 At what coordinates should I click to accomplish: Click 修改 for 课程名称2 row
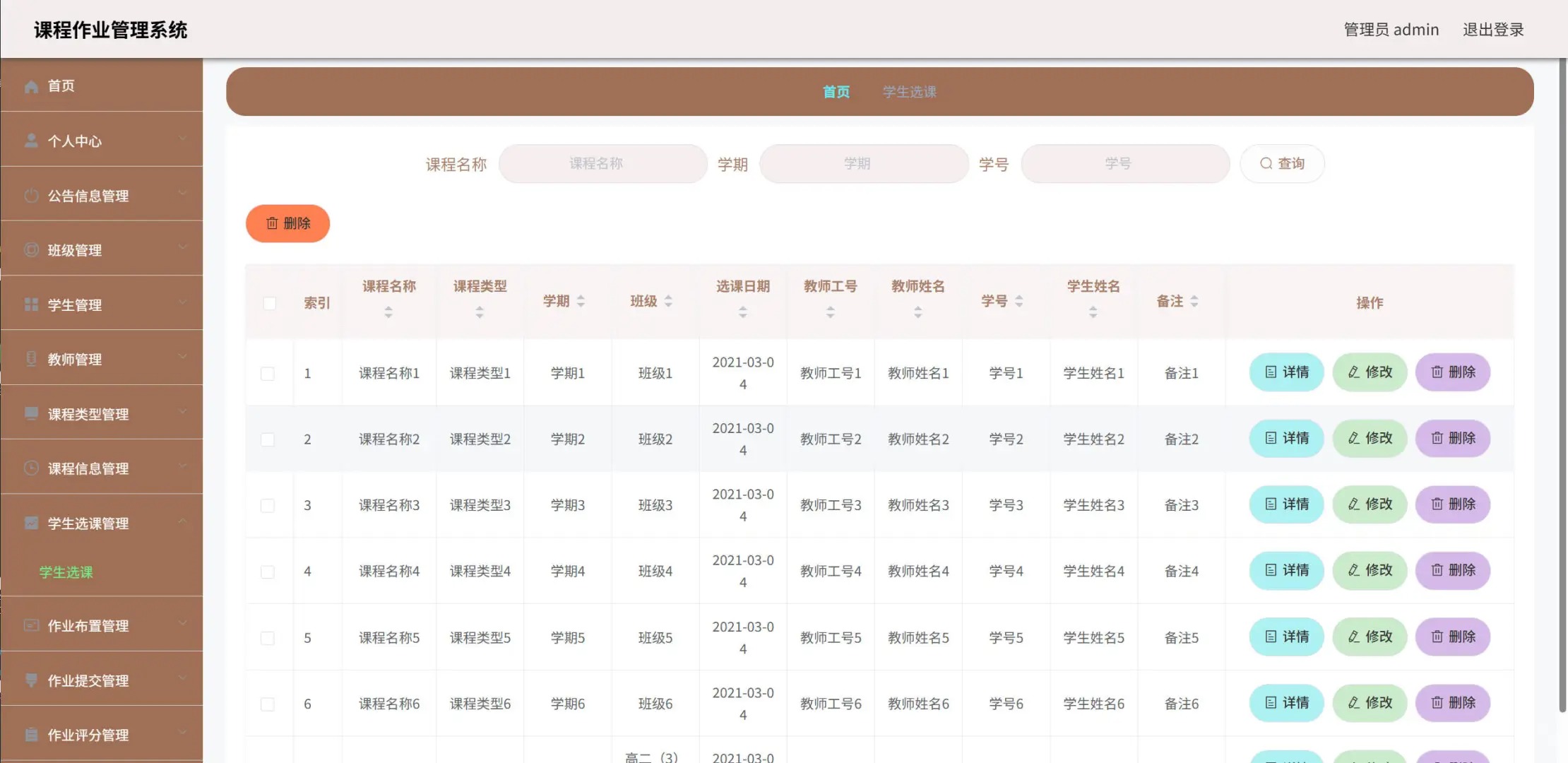(x=1370, y=438)
